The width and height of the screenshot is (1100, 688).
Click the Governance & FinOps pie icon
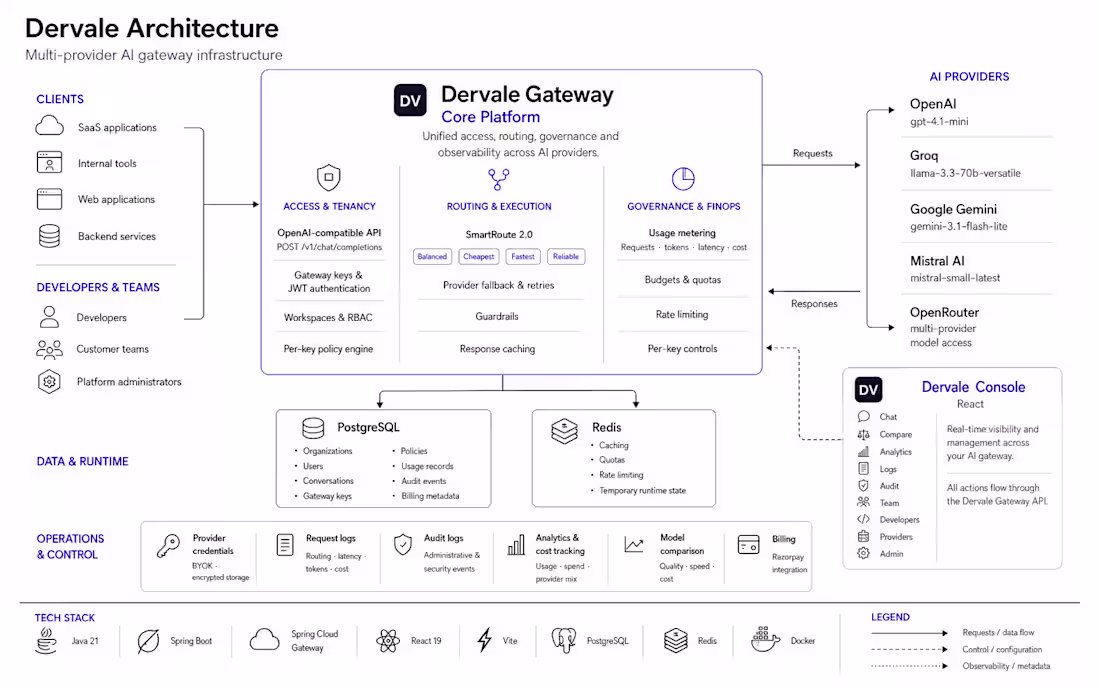pyautogui.click(x=683, y=179)
